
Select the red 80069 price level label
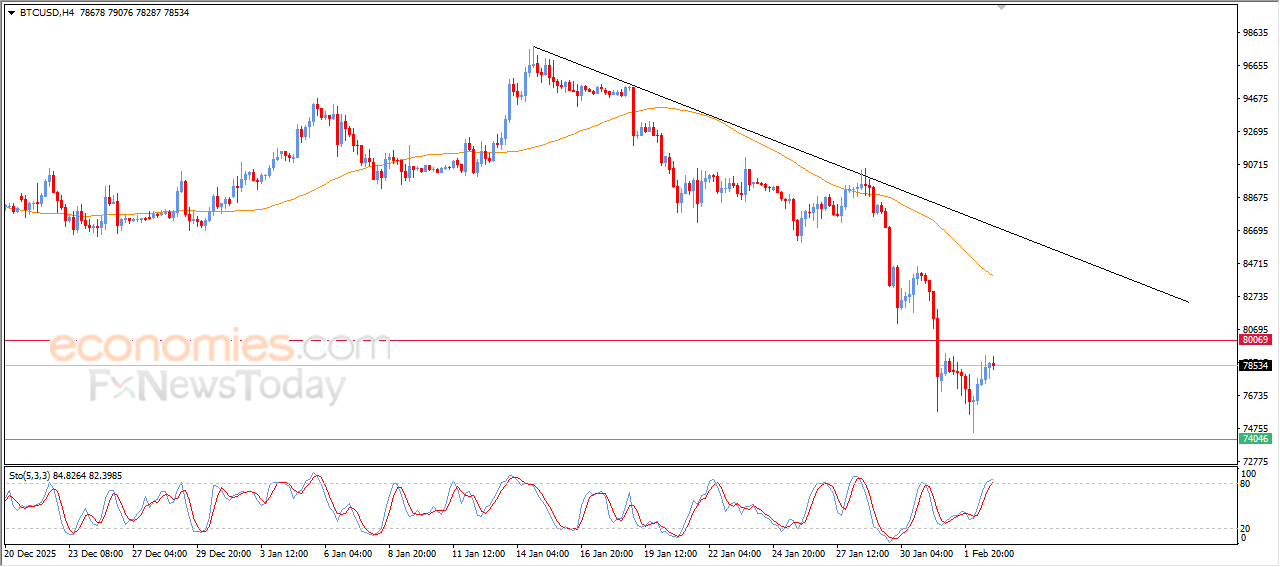click(x=1255, y=340)
